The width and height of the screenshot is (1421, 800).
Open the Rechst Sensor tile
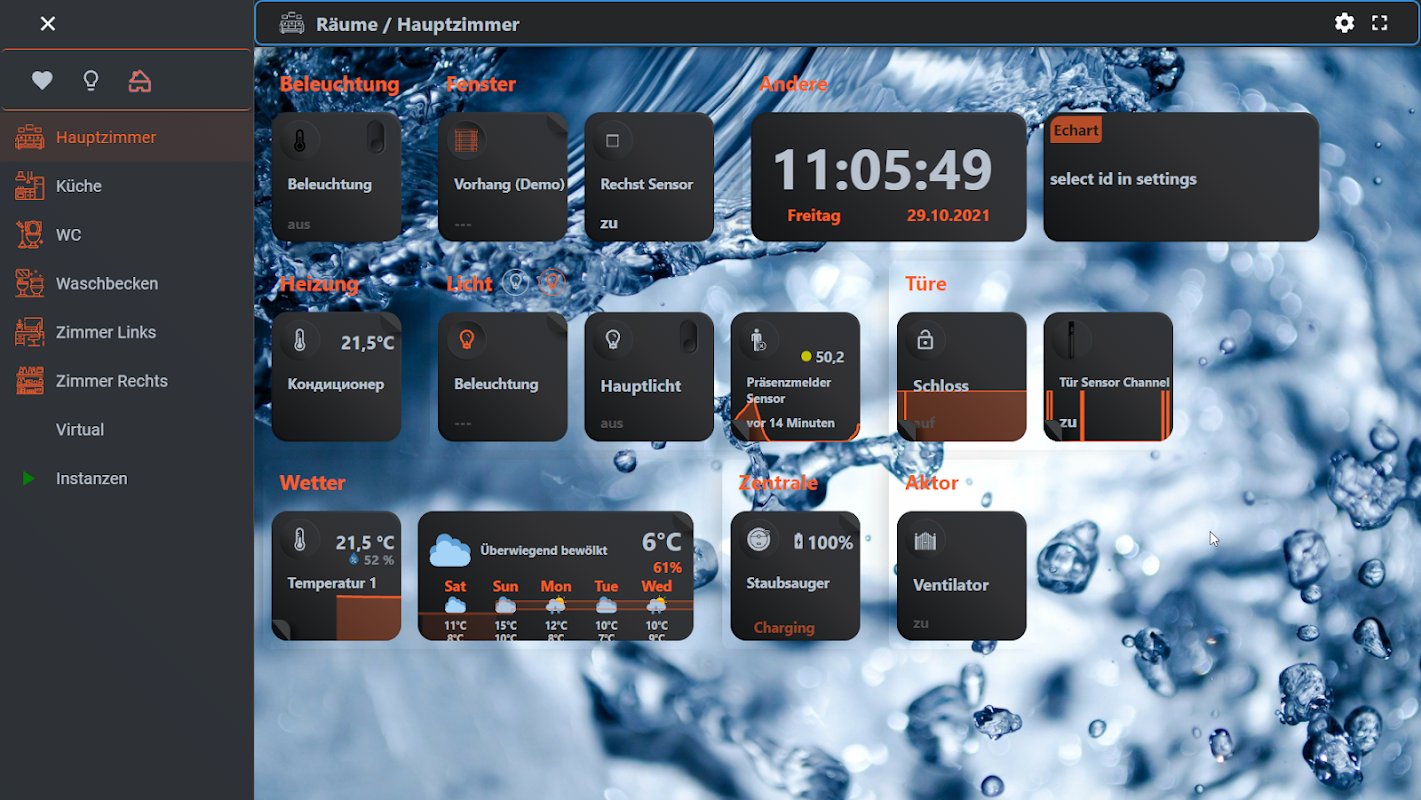[x=649, y=177]
